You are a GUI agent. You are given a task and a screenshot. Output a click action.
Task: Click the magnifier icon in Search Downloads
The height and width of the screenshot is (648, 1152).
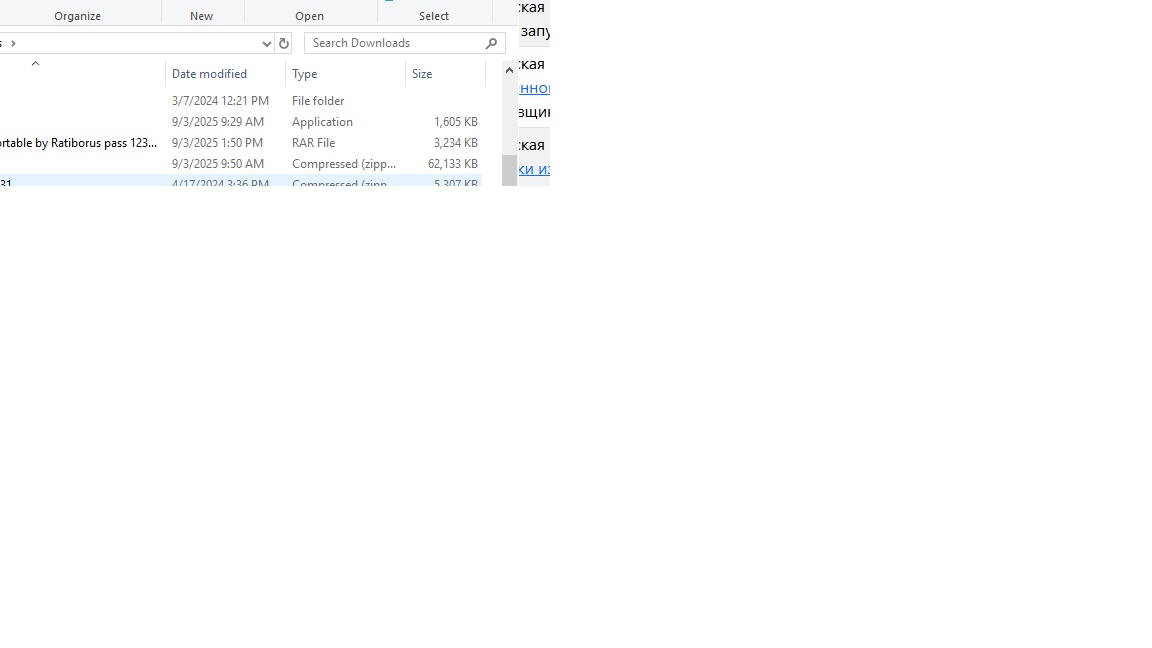pos(491,43)
